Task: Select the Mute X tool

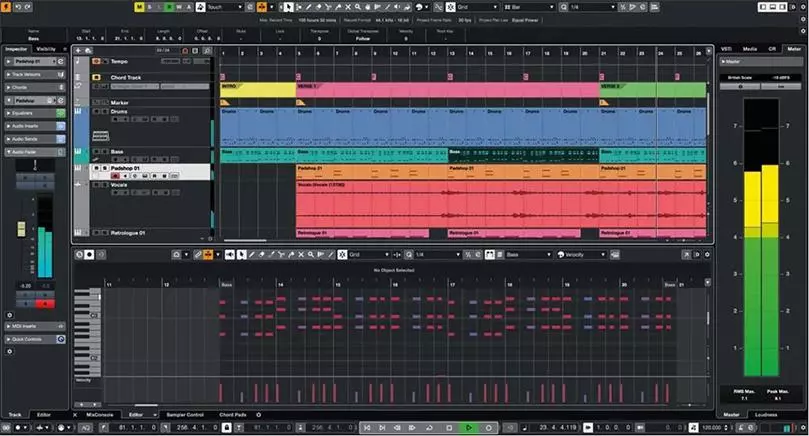Action: 348,7
